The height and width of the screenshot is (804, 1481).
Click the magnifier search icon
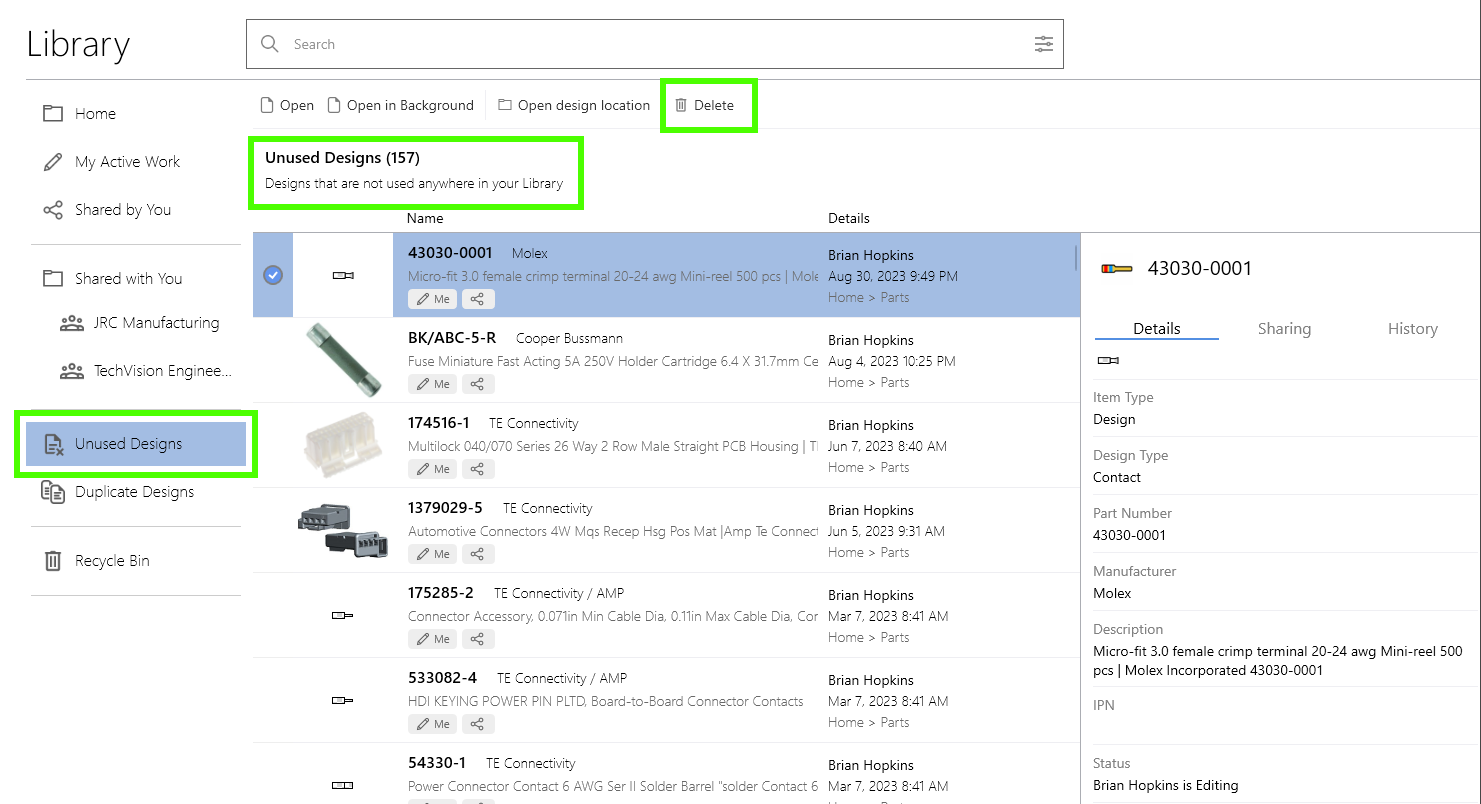[270, 44]
